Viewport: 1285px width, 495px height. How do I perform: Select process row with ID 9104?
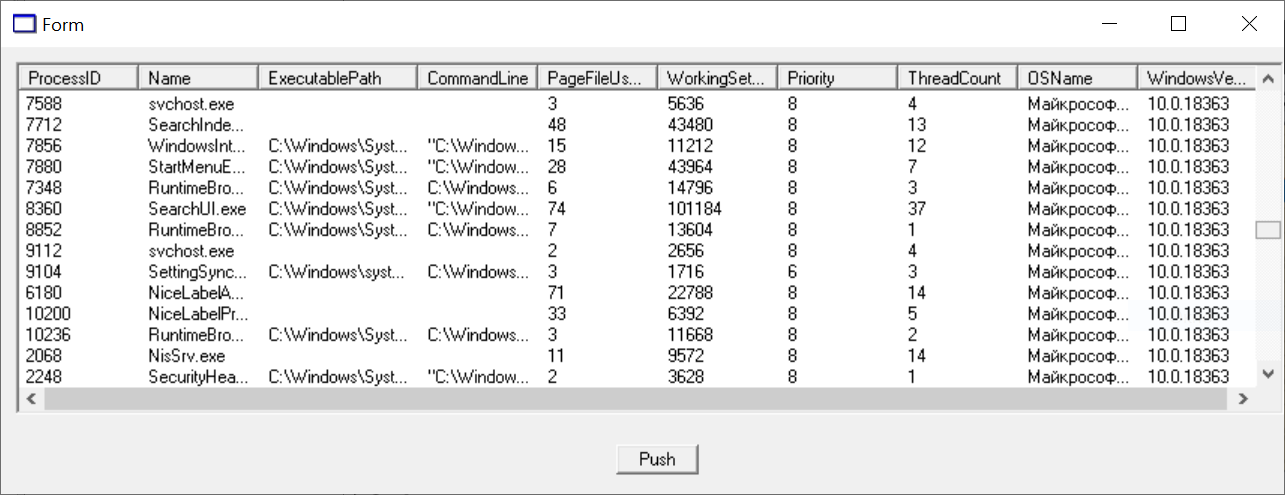tap(637, 272)
